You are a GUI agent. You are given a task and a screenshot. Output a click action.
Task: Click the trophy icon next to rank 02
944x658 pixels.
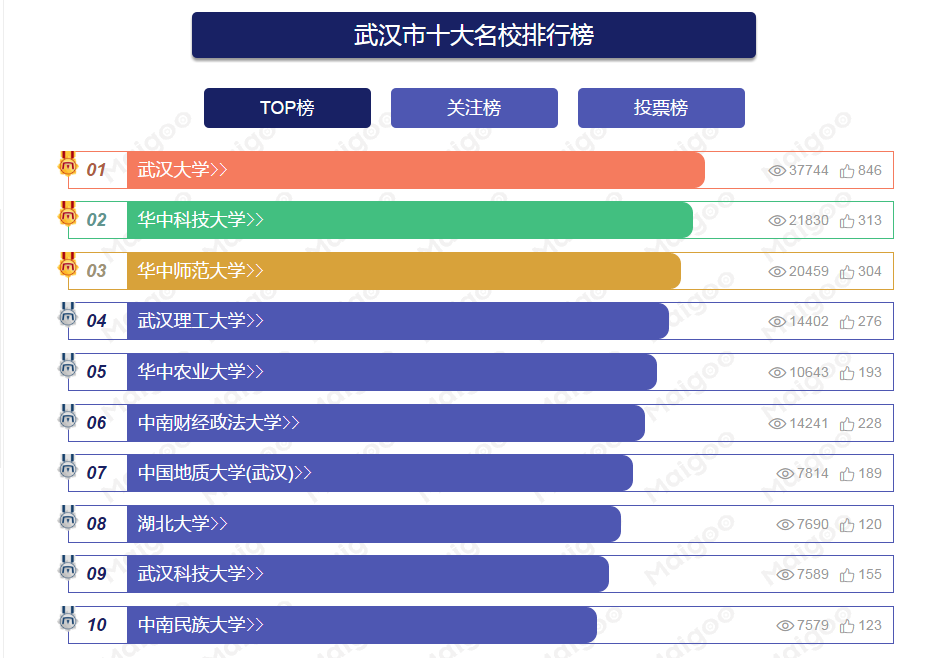click(67, 216)
